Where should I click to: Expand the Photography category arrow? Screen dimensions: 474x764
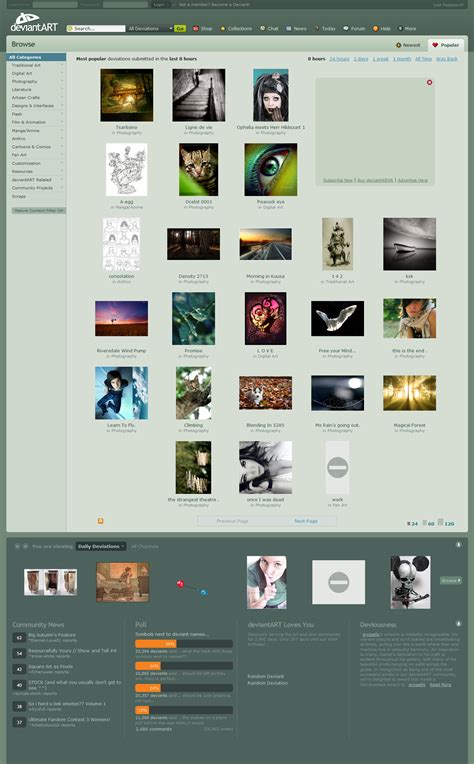(62, 81)
